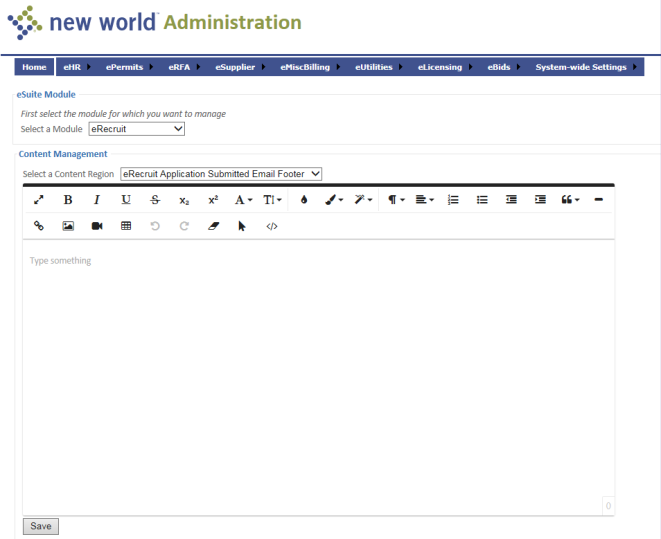This screenshot has height=539, width=661.
Task: Expand the Content Region dropdown
Action: [x=221, y=174]
